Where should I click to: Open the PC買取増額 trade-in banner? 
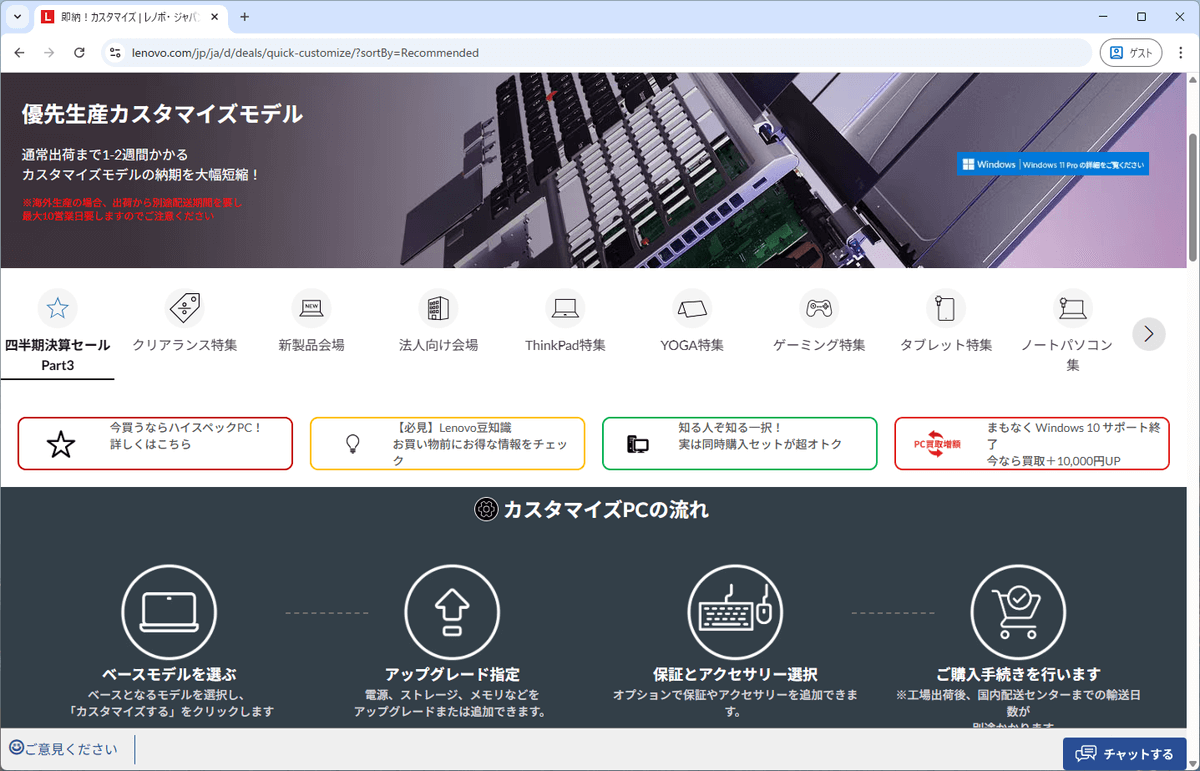click(1032, 443)
